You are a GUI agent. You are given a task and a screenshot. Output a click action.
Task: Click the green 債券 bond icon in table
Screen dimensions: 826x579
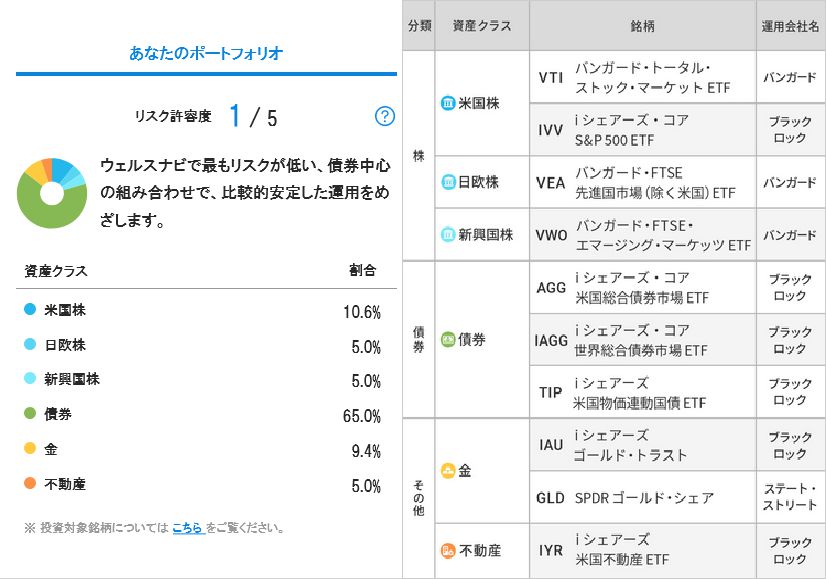(448, 339)
